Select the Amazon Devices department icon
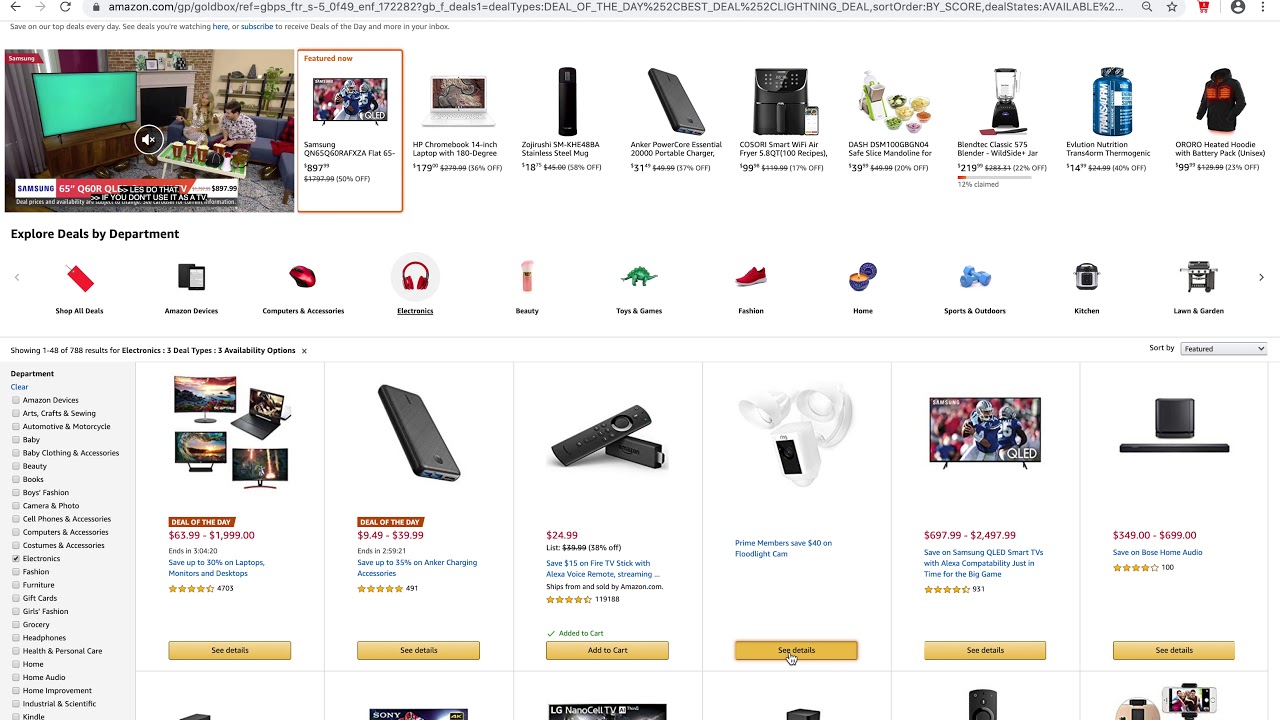The height and width of the screenshot is (720, 1280). coord(191,278)
